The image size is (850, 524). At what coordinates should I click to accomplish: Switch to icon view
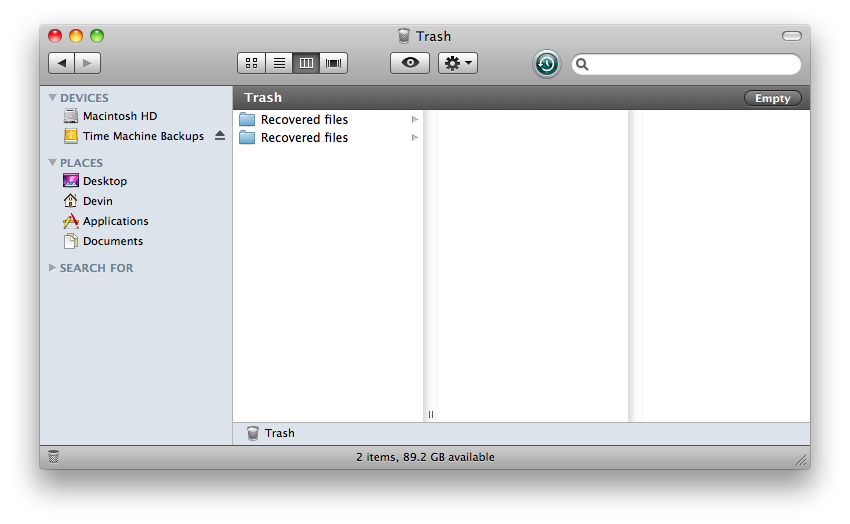coord(252,63)
